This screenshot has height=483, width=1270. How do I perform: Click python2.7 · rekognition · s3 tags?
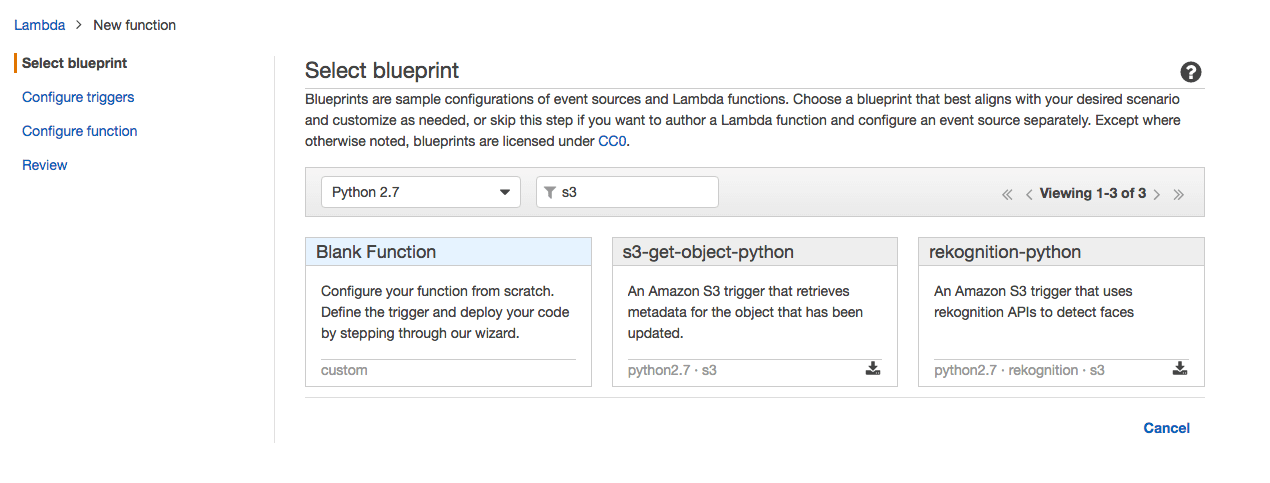click(1019, 370)
